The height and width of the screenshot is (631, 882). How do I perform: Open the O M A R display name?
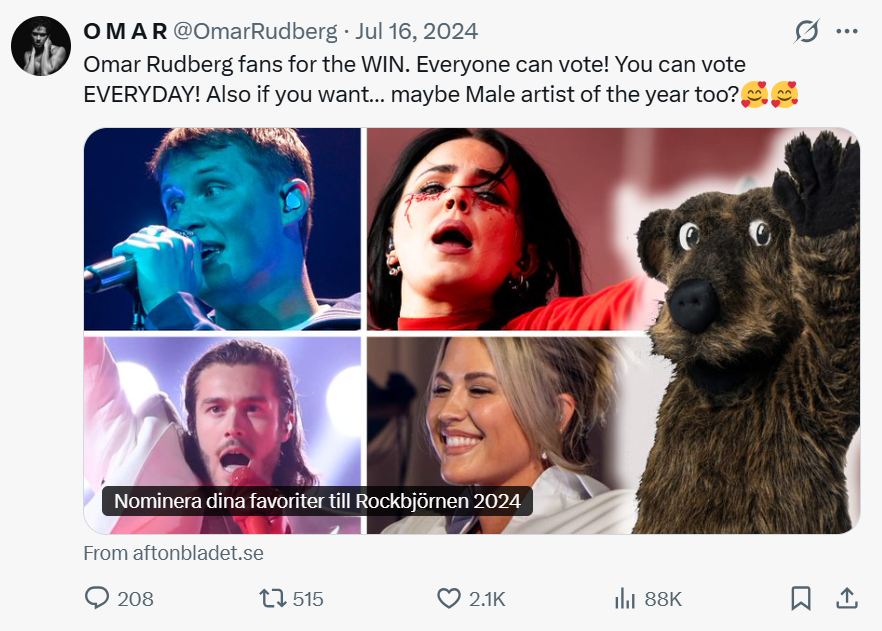(125, 32)
